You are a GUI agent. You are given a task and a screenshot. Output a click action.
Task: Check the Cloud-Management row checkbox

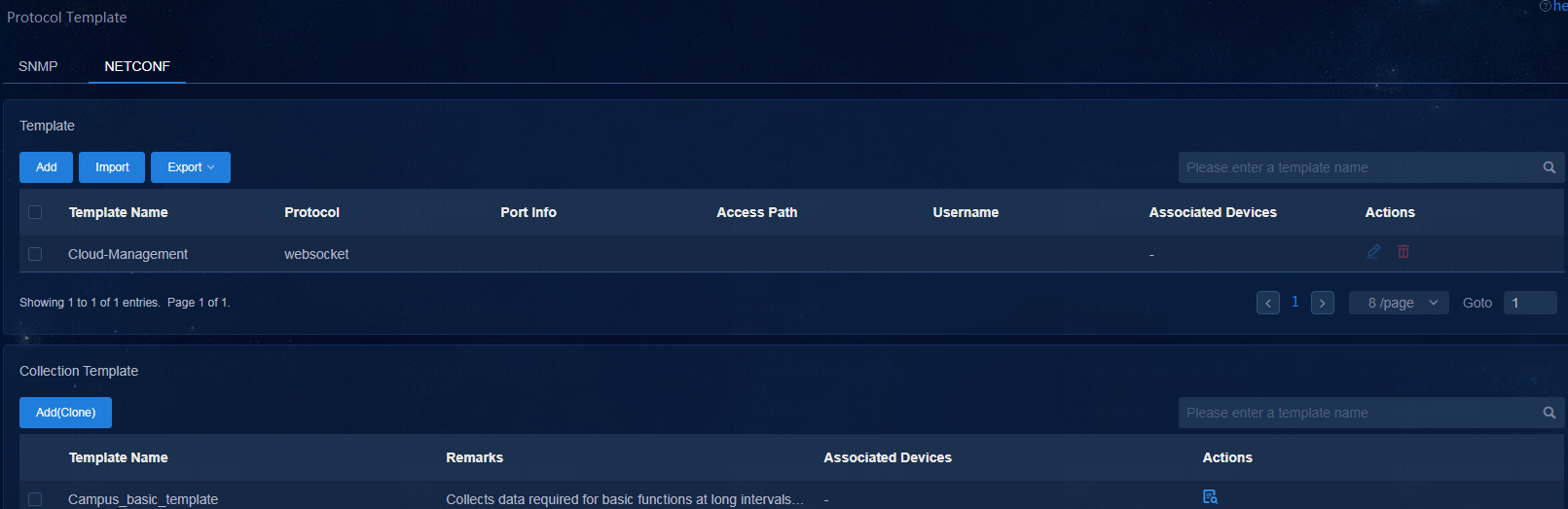[x=35, y=254]
